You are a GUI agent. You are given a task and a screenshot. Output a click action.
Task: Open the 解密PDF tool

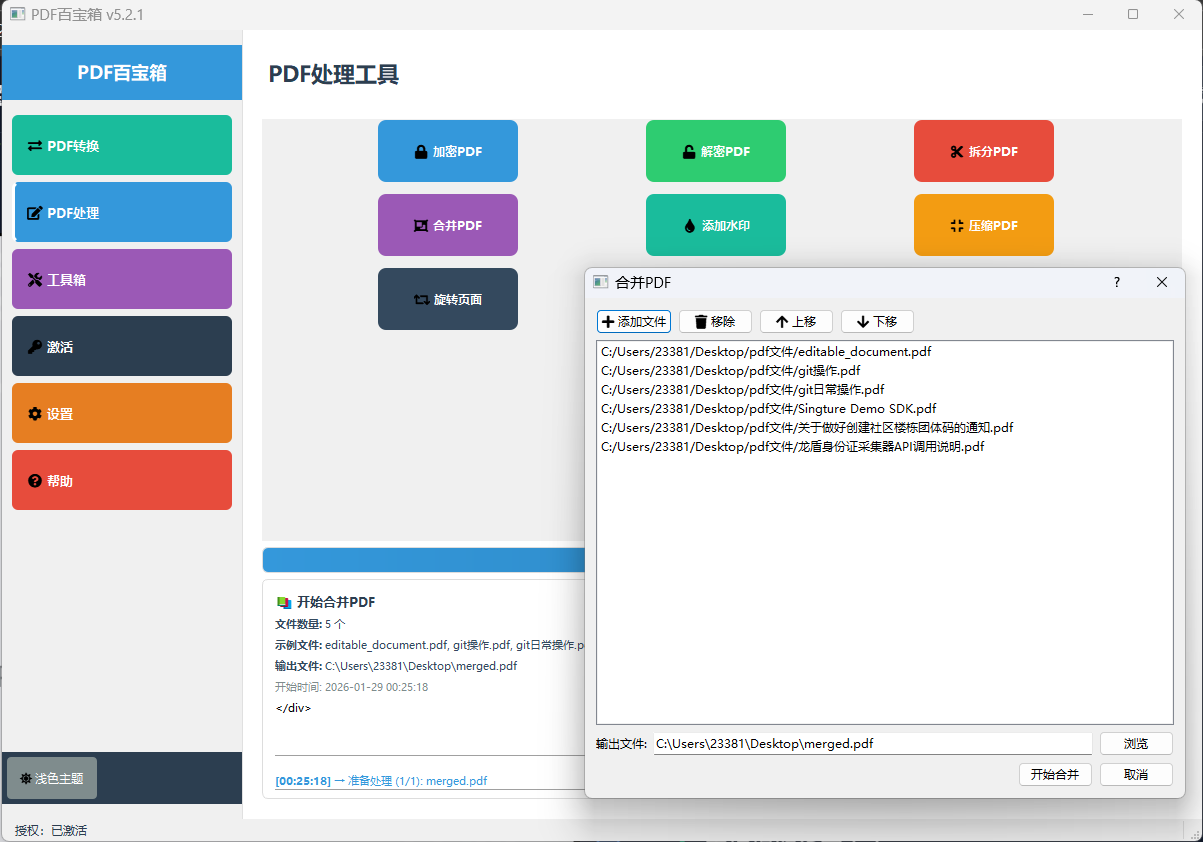[715, 151]
